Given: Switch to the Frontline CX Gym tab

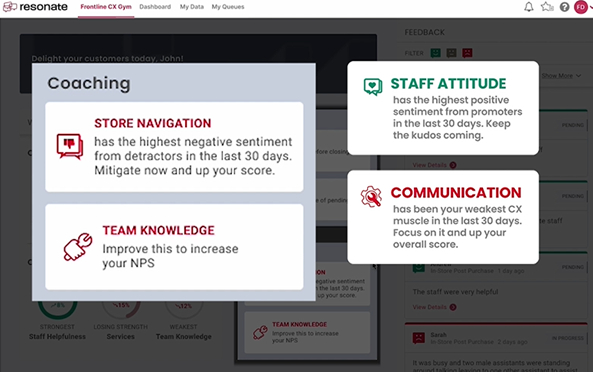Looking at the screenshot, I should pos(106,7).
